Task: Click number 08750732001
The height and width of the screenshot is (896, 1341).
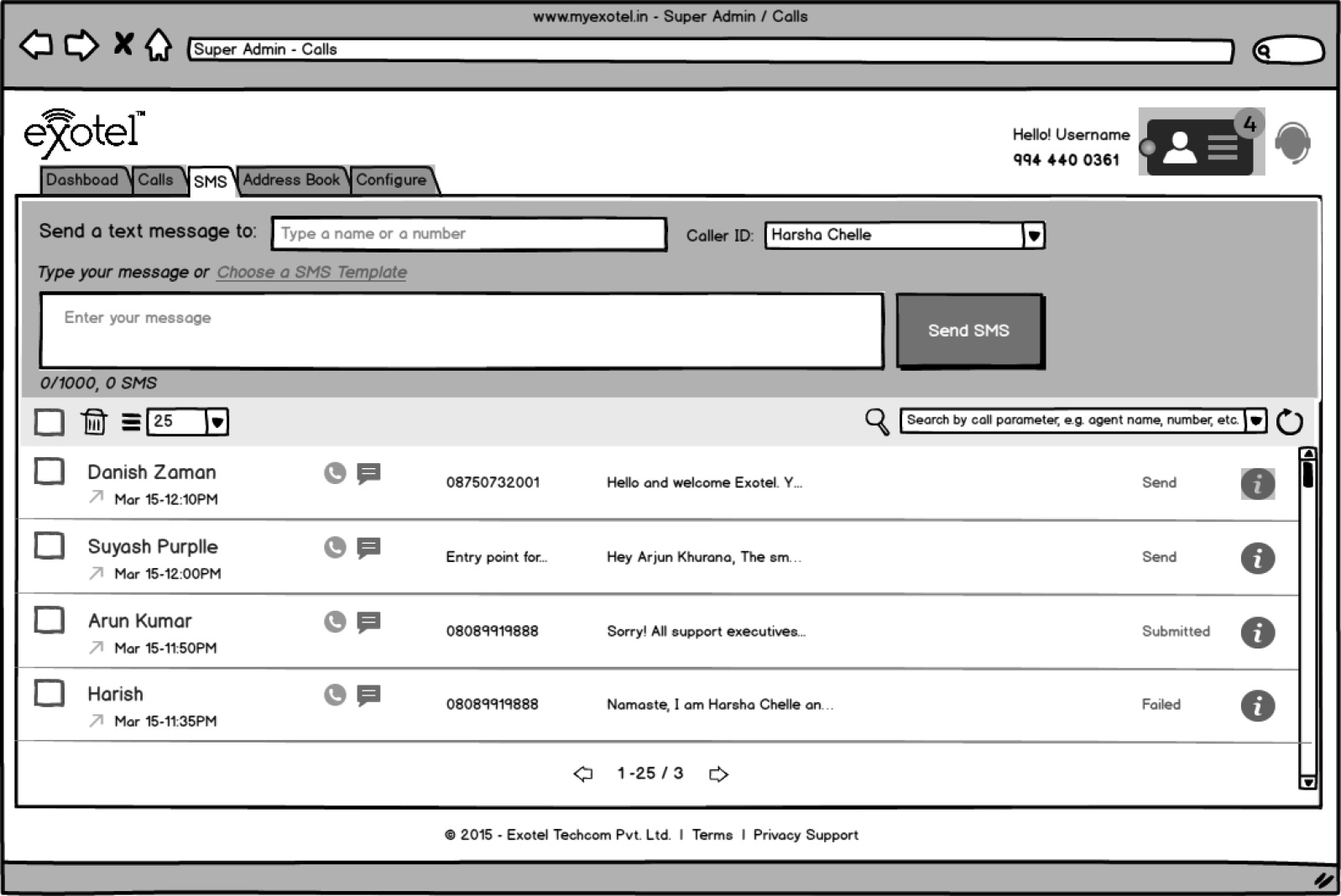Action: 493,482
